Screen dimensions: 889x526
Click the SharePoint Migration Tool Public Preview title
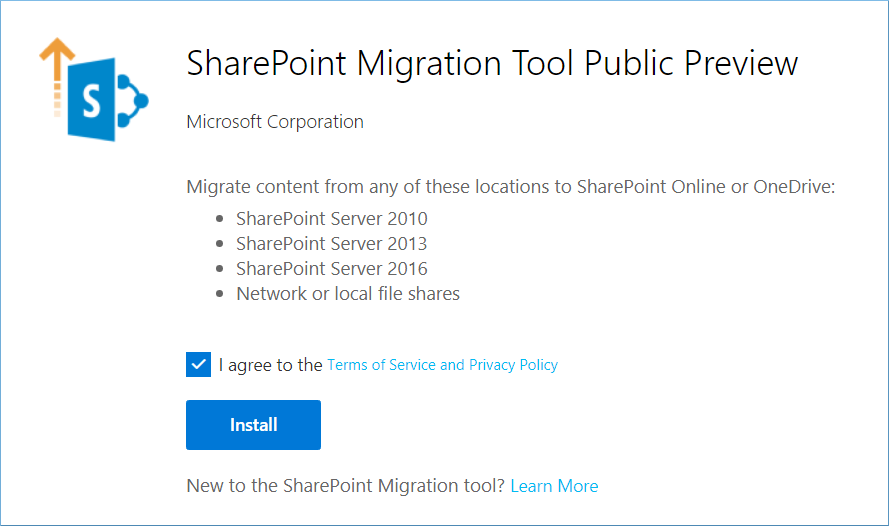pos(492,63)
